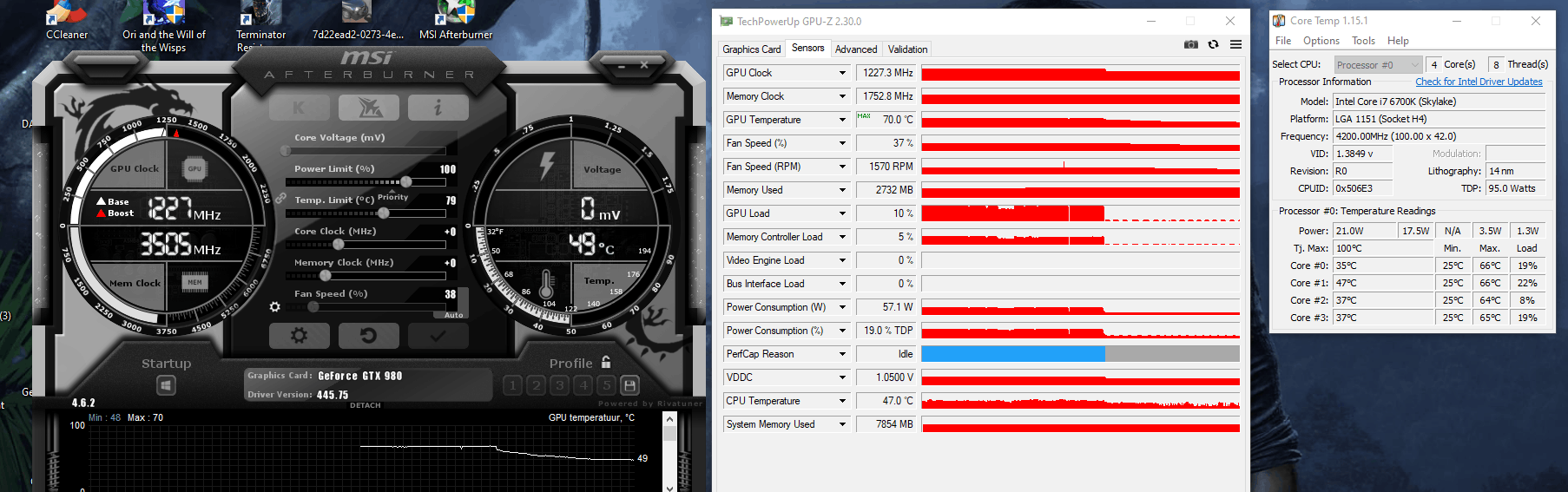This screenshot has width=1568, height=492.
Task: Follow the Check for Intel Driver Updates link
Action: [1479, 82]
